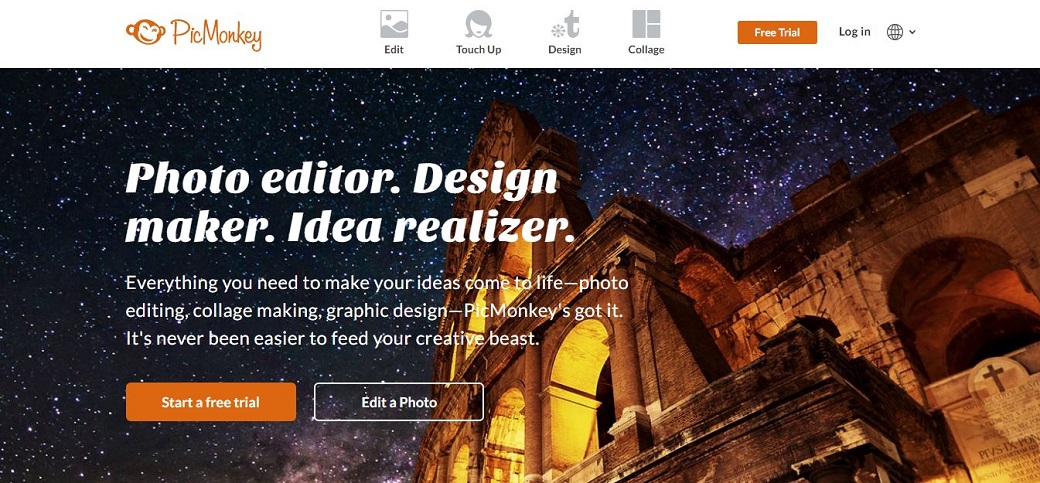The width and height of the screenshot is (1040, 483).
Task: Open the Touch Up face icon
Action: pos(478,24)
